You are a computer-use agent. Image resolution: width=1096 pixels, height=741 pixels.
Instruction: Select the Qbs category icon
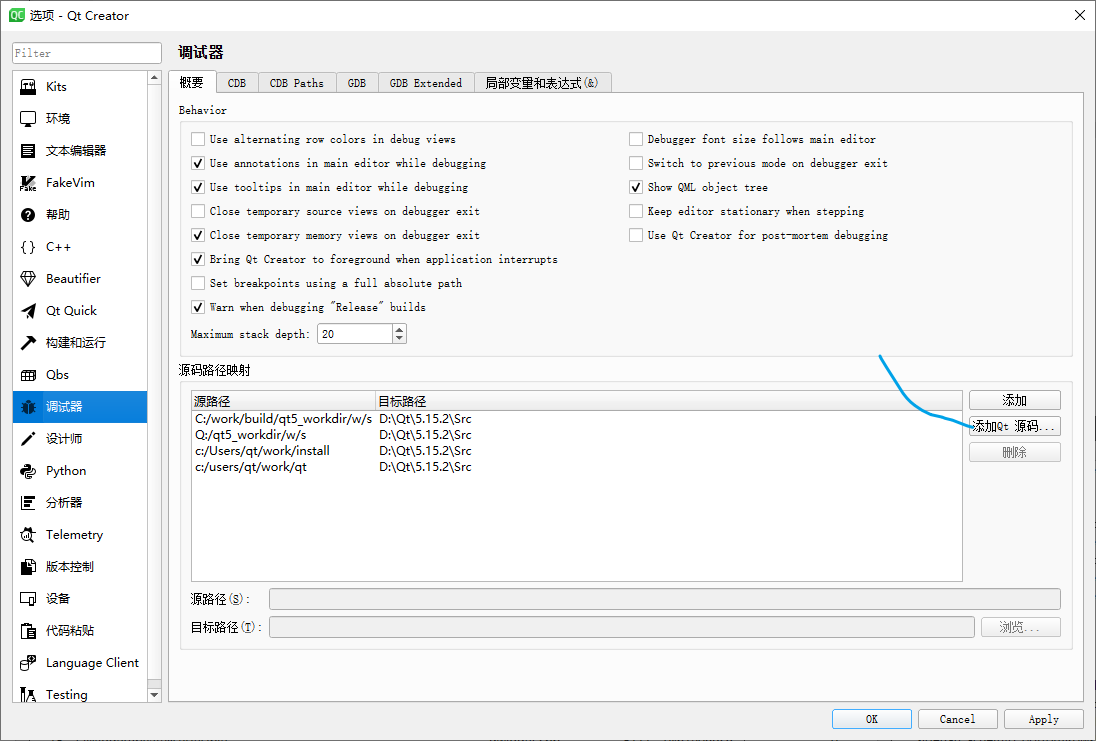tap(28, 375)
